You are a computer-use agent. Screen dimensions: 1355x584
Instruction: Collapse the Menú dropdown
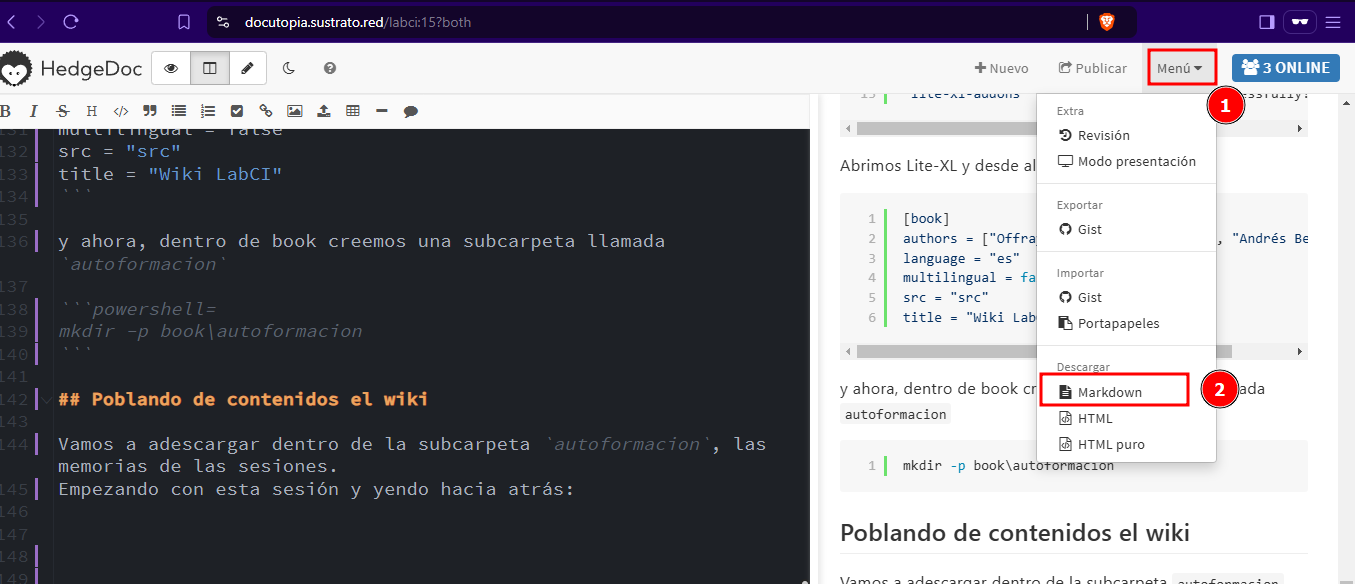(1181, 68)
